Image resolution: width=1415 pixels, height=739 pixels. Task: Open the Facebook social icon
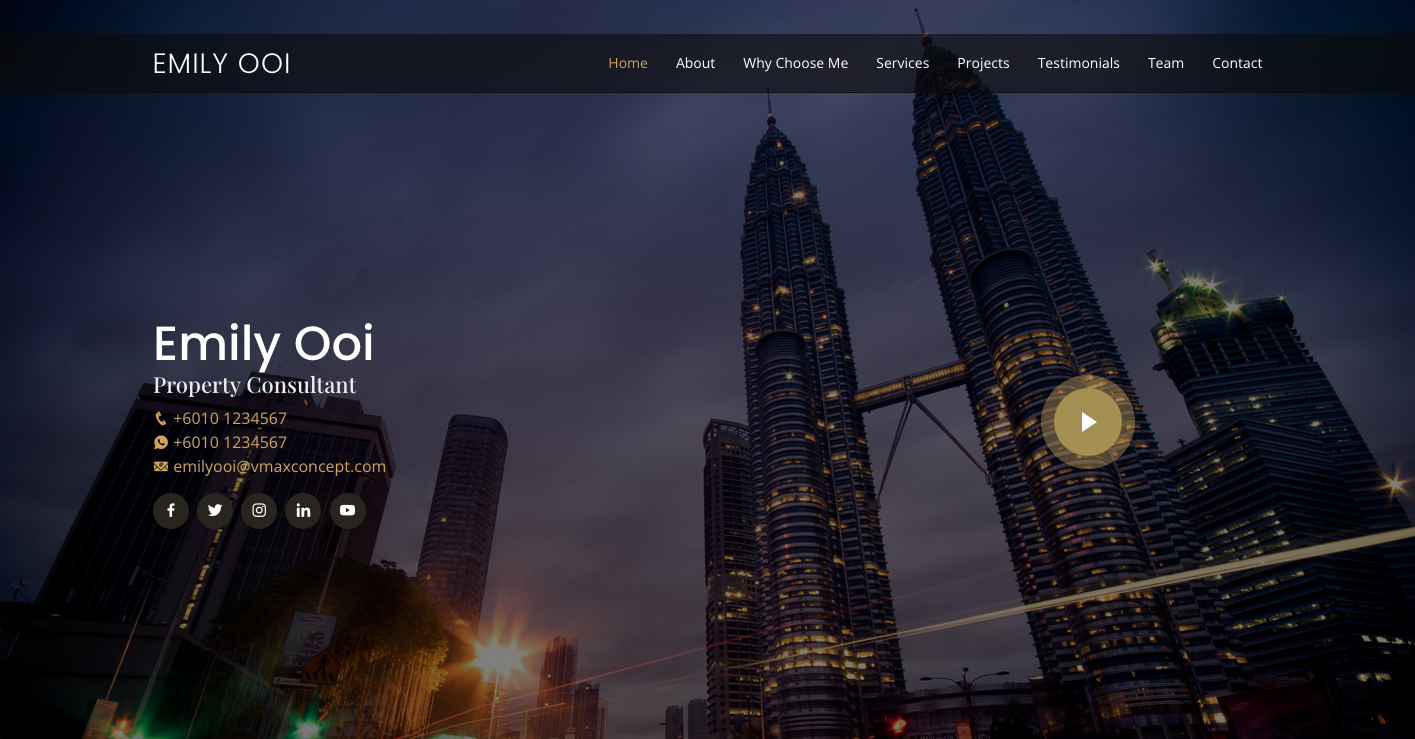[171, 510]
